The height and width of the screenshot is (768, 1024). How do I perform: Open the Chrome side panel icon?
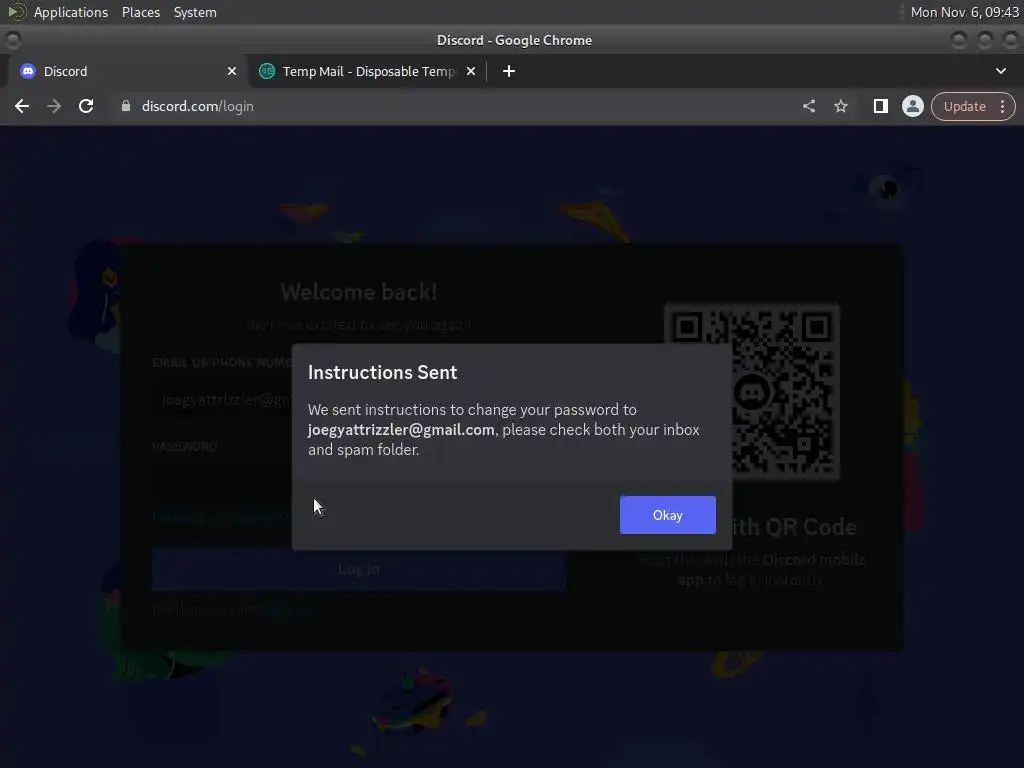(880, 106)
